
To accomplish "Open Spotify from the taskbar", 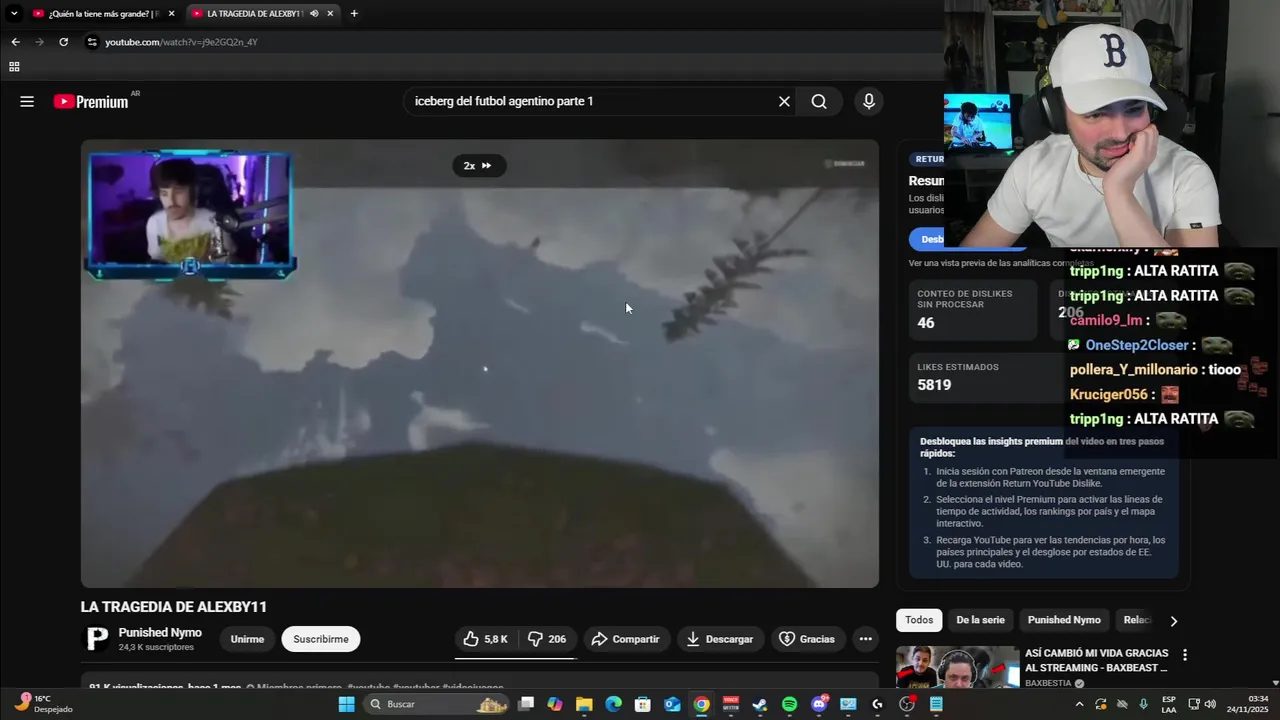I will [789, 704].
